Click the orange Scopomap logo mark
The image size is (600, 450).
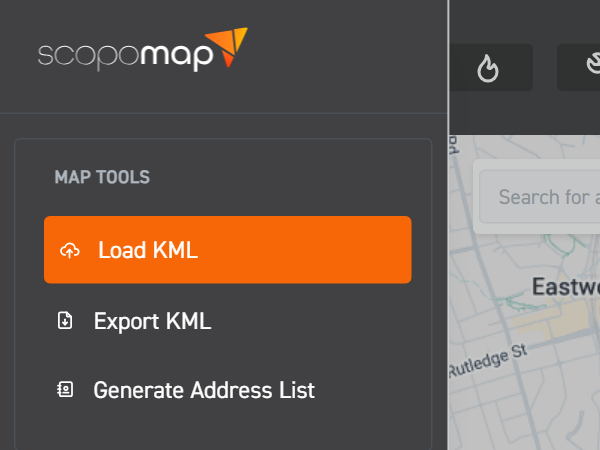[x=231, y=46]
